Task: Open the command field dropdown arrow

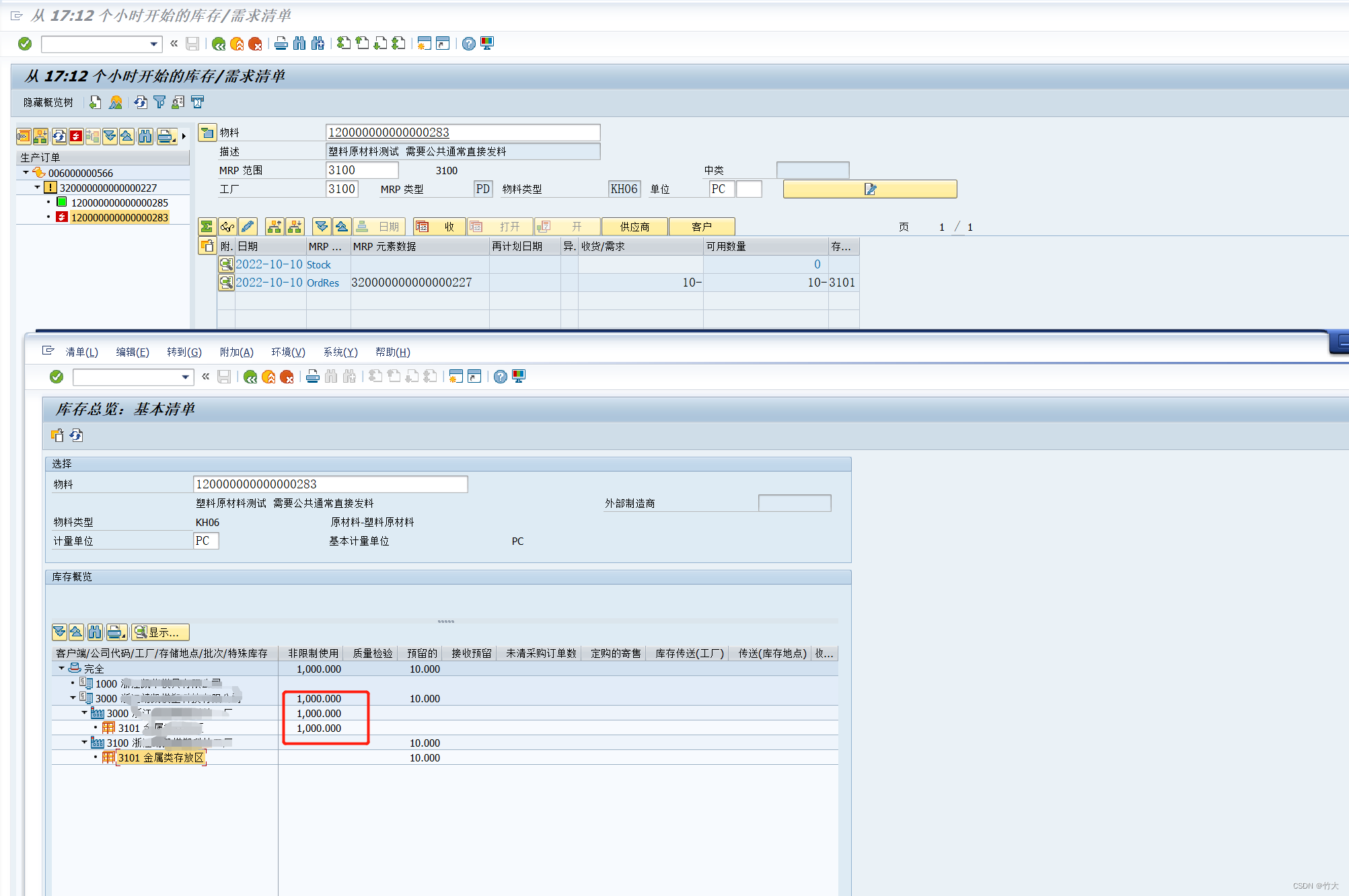Action: pos(153,44)
